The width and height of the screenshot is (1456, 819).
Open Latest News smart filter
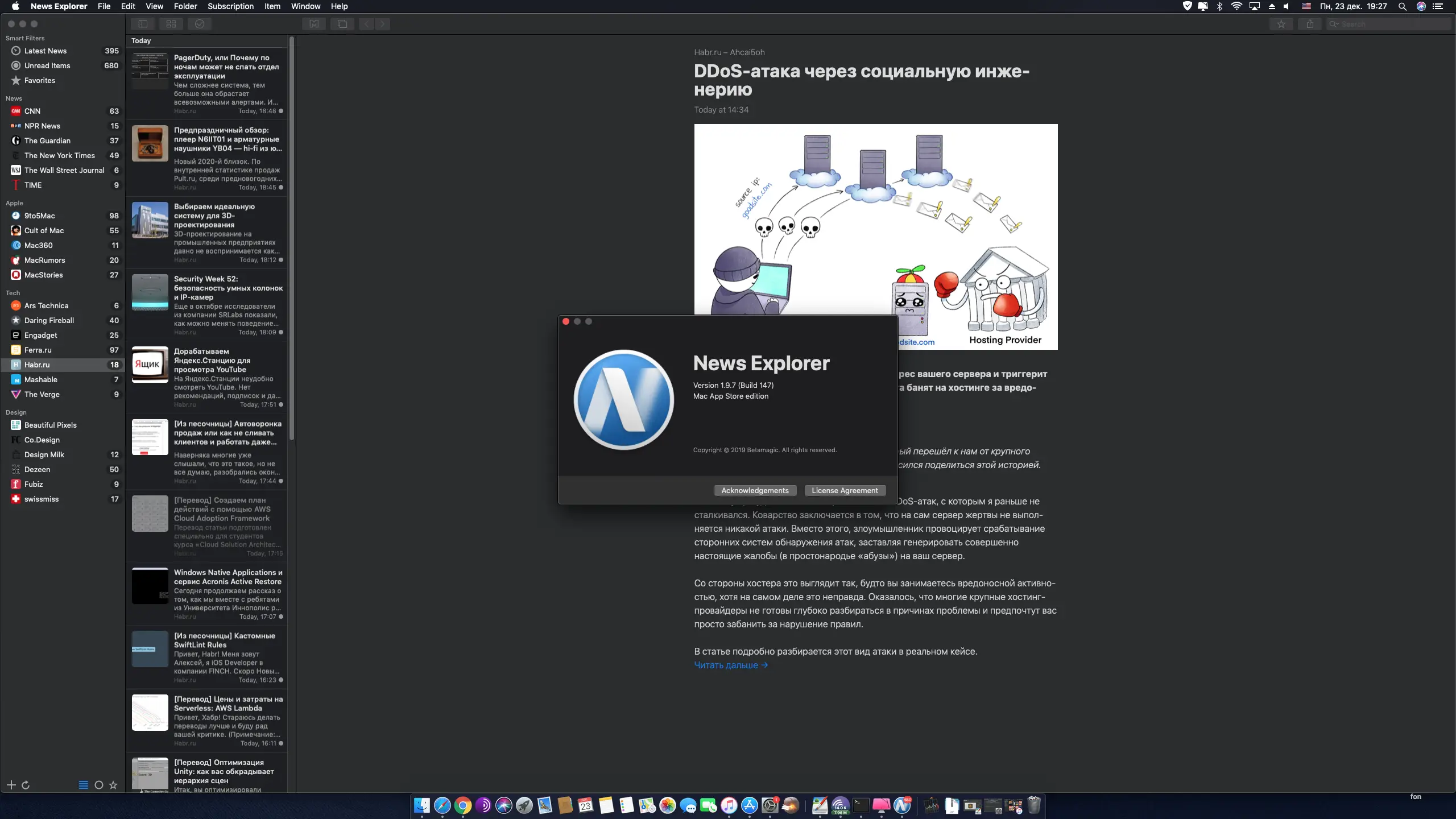63,51
